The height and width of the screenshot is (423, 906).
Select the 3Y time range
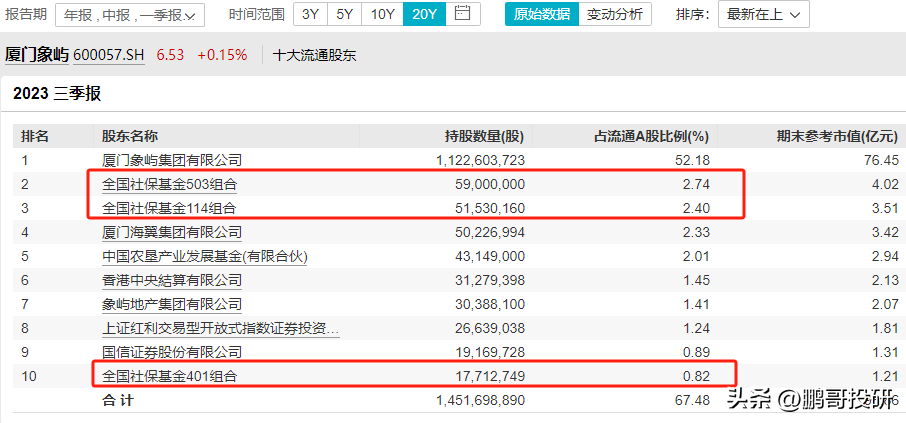click(311, 14)
